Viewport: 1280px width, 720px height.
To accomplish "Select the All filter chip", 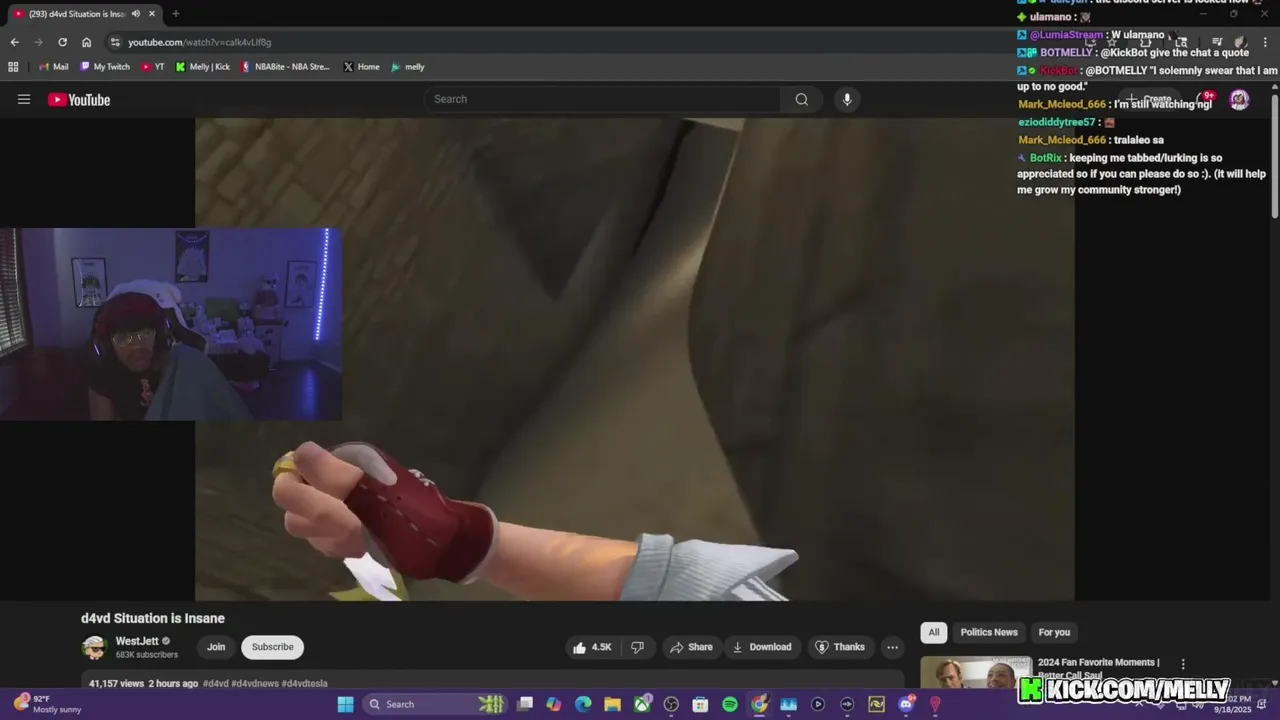I will pyautogui.click(x=933, y=632).
